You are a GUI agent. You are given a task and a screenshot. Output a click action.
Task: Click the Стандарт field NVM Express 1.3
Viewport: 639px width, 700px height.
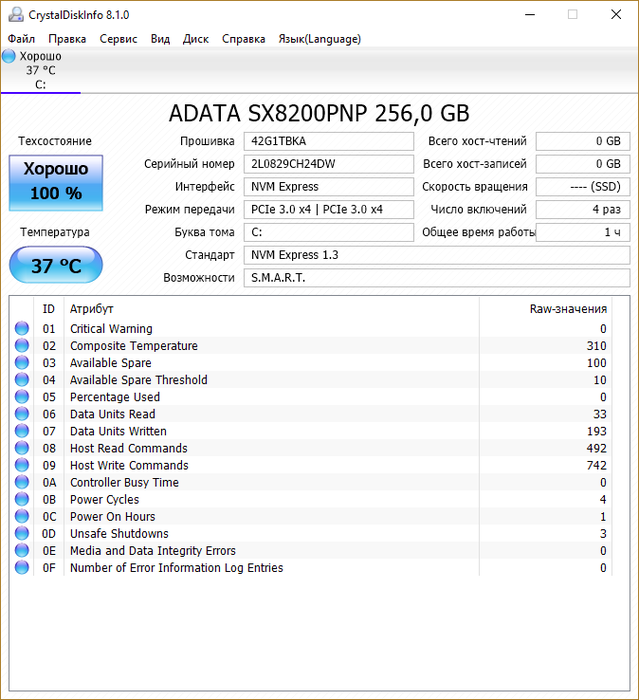[x=437, y=255]
